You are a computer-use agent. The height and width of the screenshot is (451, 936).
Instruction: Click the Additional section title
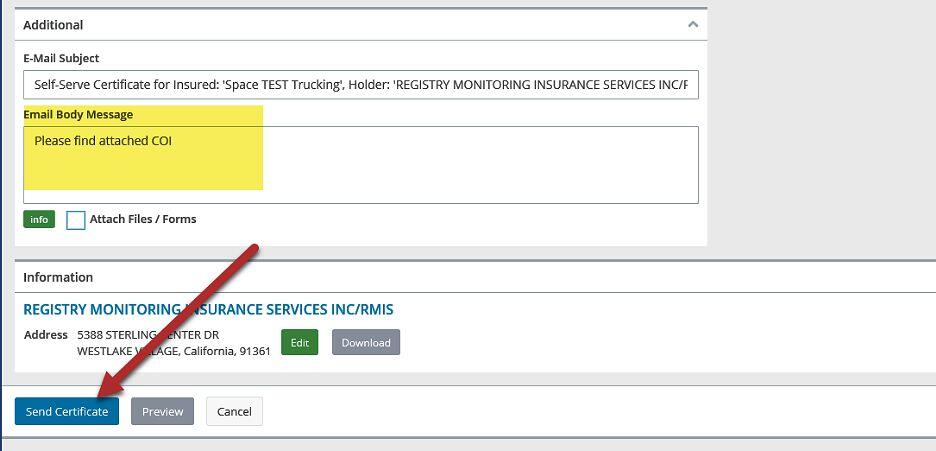(53, 24)
